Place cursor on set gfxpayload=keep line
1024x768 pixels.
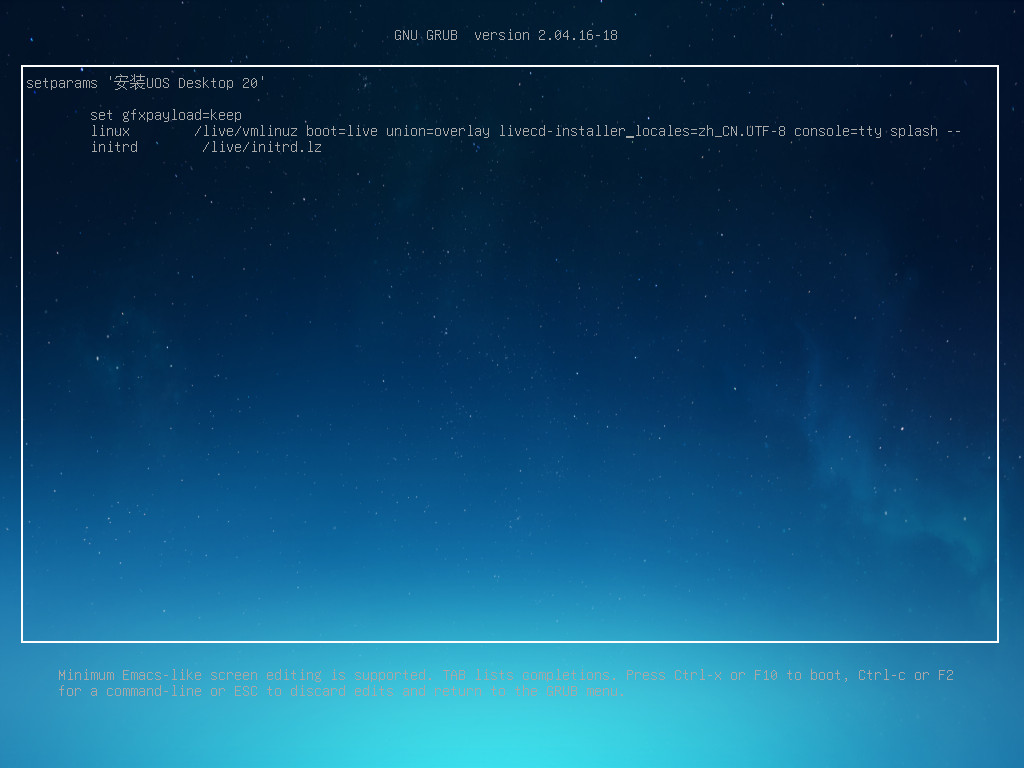(166, 116)
